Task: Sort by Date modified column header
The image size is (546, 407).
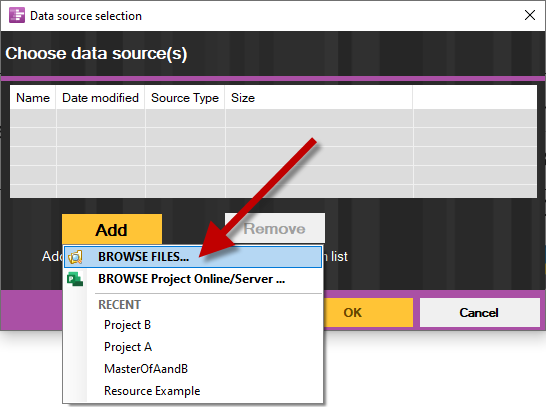Action: [x=100, y=98]
